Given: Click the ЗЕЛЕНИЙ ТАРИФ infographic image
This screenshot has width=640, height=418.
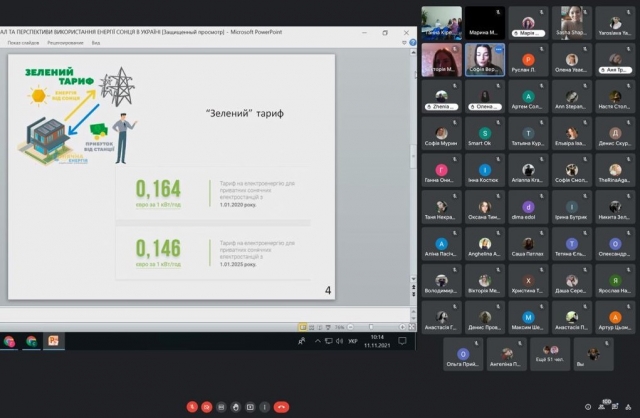Looking at the screenshot, I should click(x=78, y=116).
